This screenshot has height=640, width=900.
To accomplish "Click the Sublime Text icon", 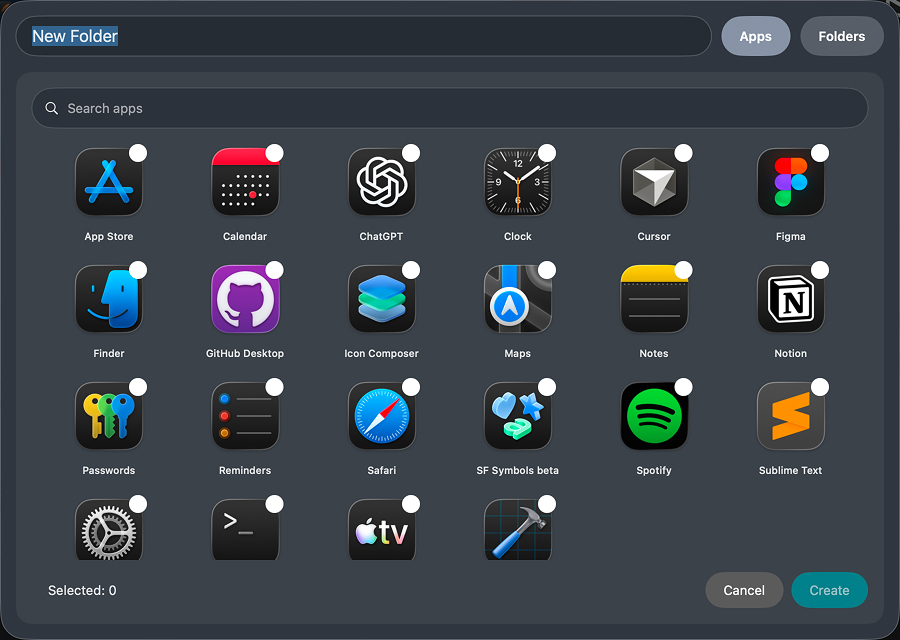I will 790,415.
